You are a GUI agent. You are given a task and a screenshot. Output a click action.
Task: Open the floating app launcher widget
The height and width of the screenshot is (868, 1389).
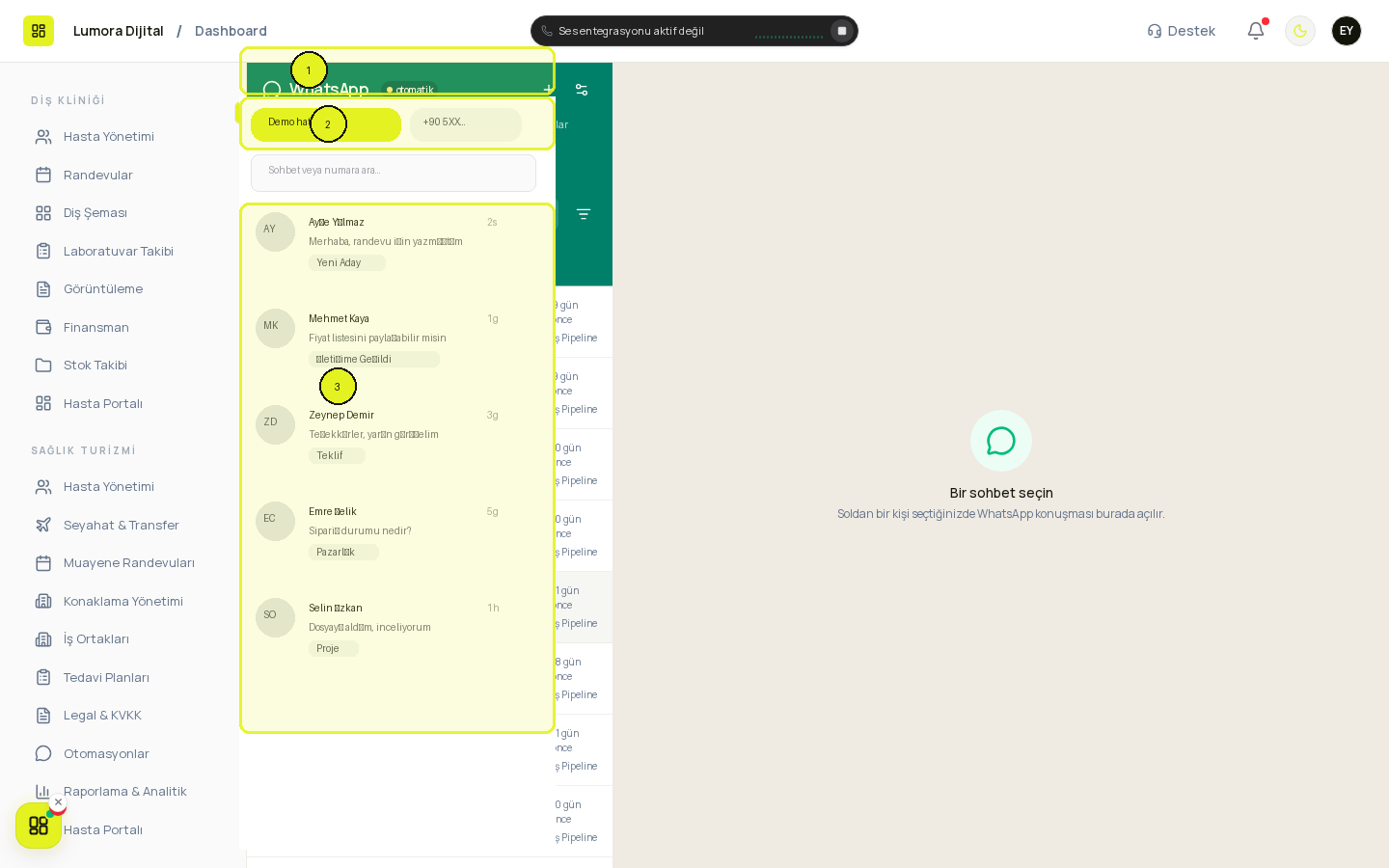pyautogui.click(x=39, y=826)
